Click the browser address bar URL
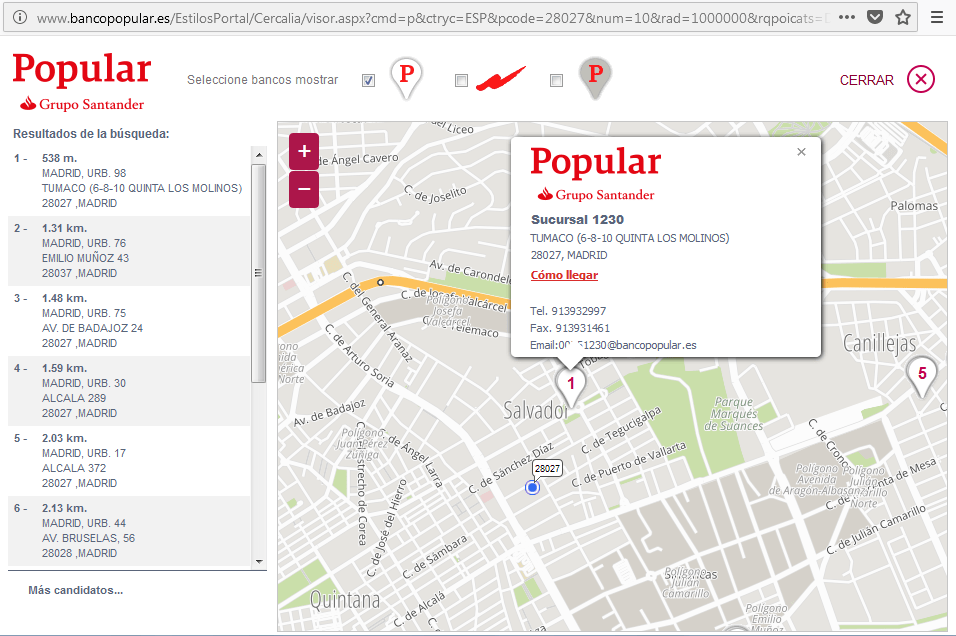Viewport: 956px width, 636px height. [x=433, y=18]
